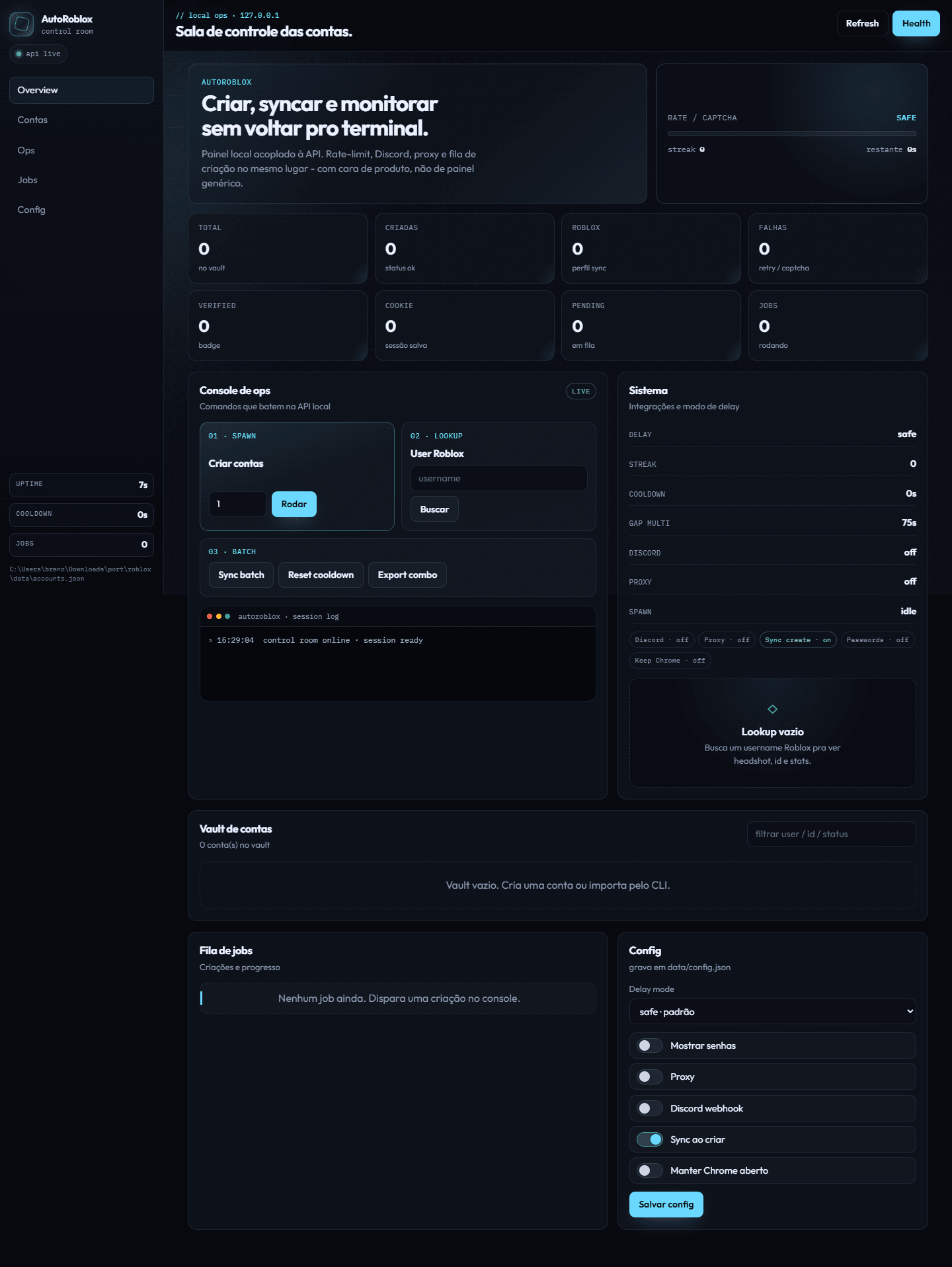This screenshot has width=952, height=1267.
Task: Click the yellow dot in session log header
Action: [x=219, y=616]
